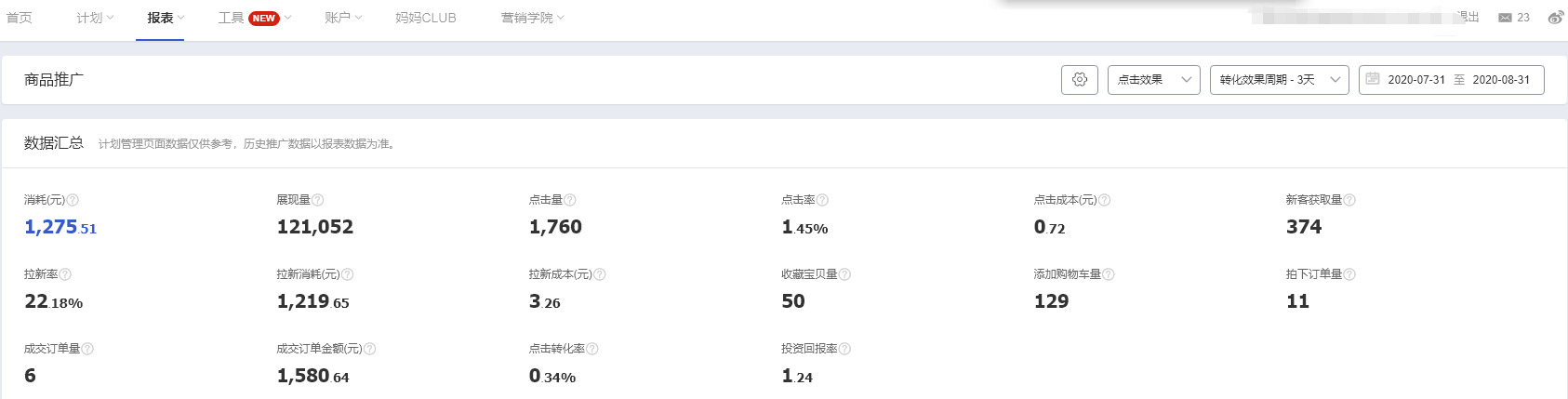
Task: Go to the 首页 tab
Action: click(x=20, y=18)
